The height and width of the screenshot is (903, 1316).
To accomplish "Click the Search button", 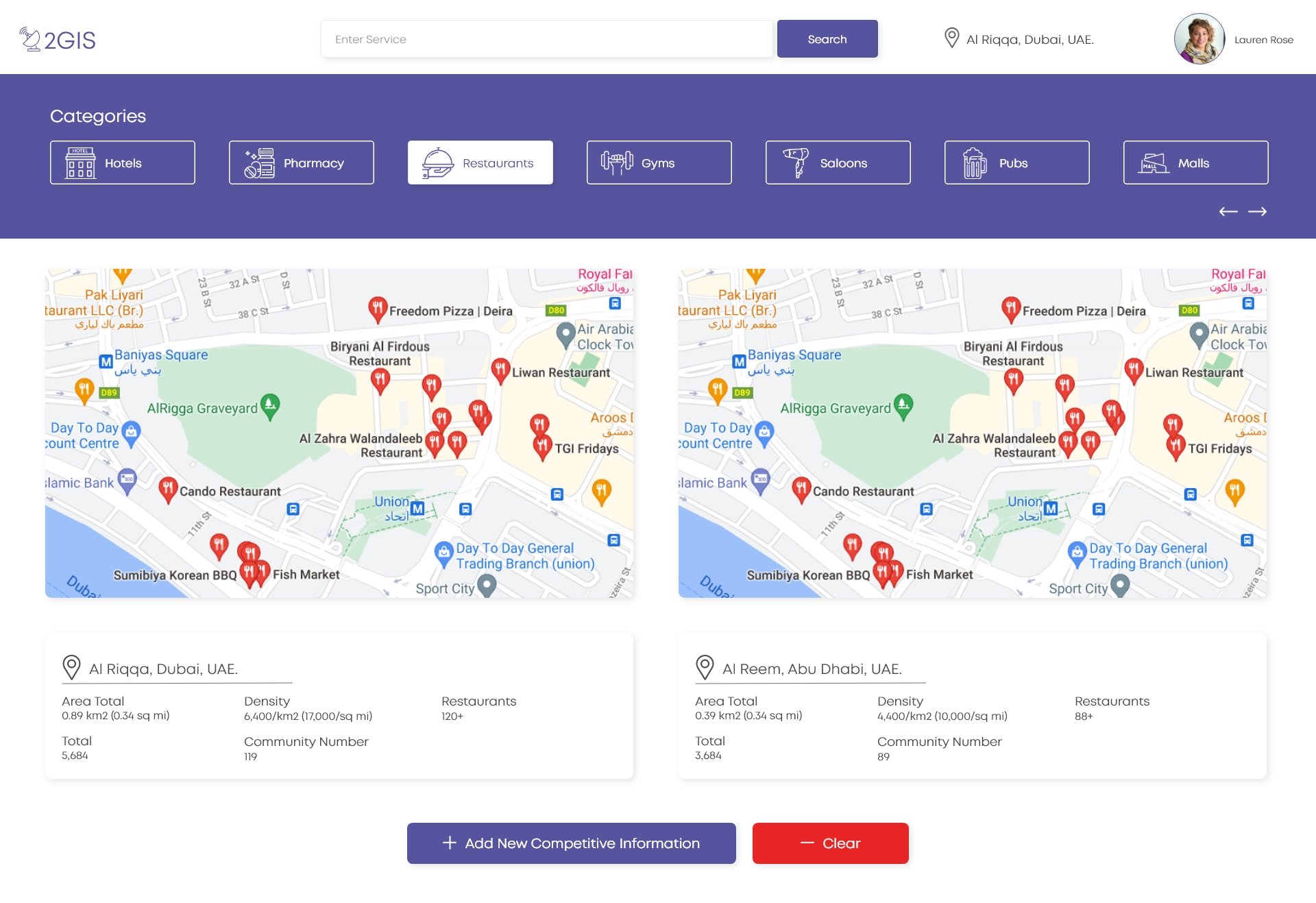I will [x=827, y=39].
